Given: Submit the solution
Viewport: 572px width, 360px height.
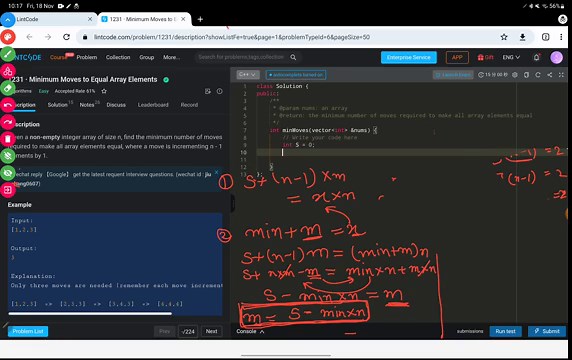Looking at the screenshot, I should 547,331.
